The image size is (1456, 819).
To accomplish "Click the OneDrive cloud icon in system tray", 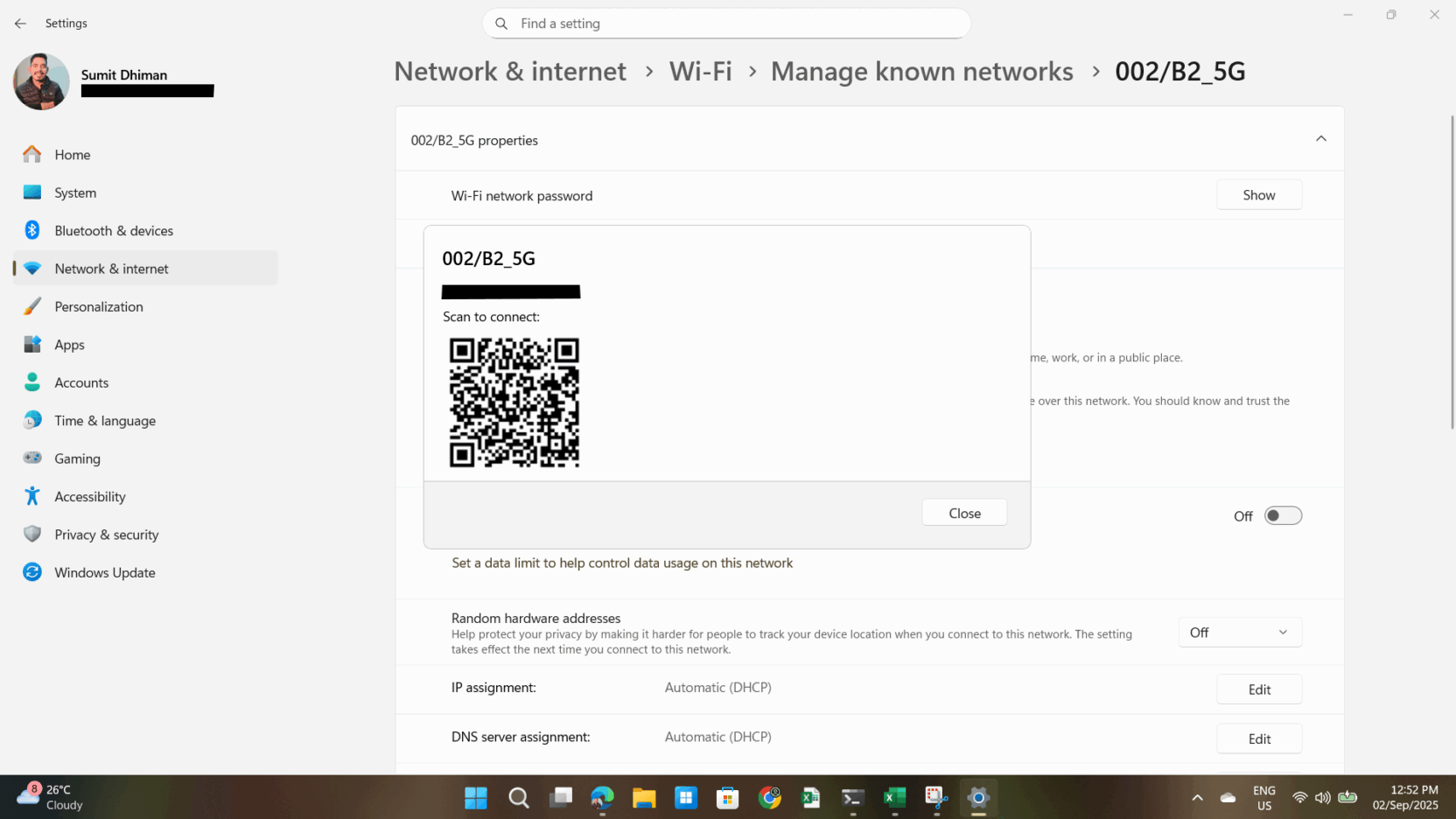I will tap(1228, 797).
